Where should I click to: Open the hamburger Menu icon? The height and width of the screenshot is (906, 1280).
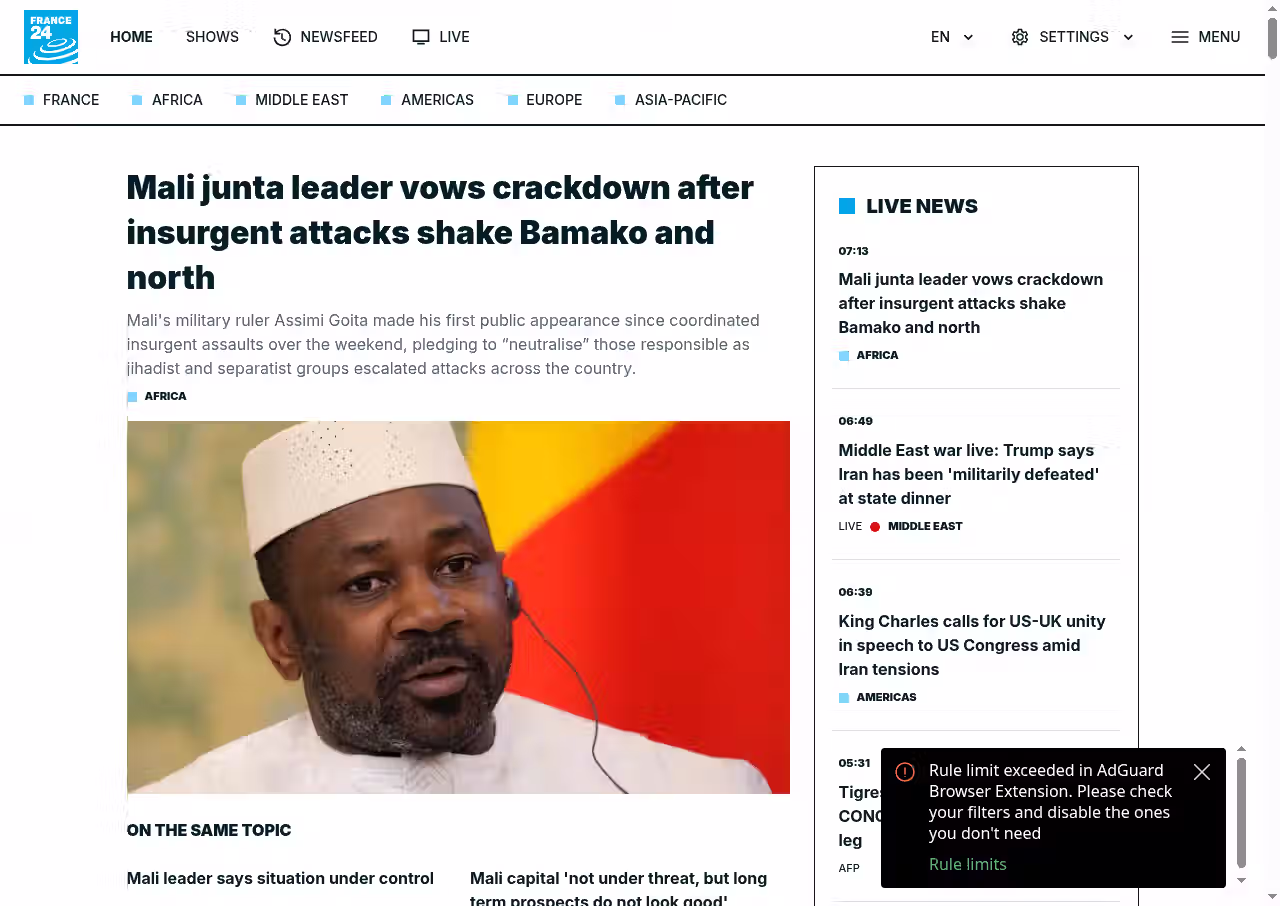1180,37
